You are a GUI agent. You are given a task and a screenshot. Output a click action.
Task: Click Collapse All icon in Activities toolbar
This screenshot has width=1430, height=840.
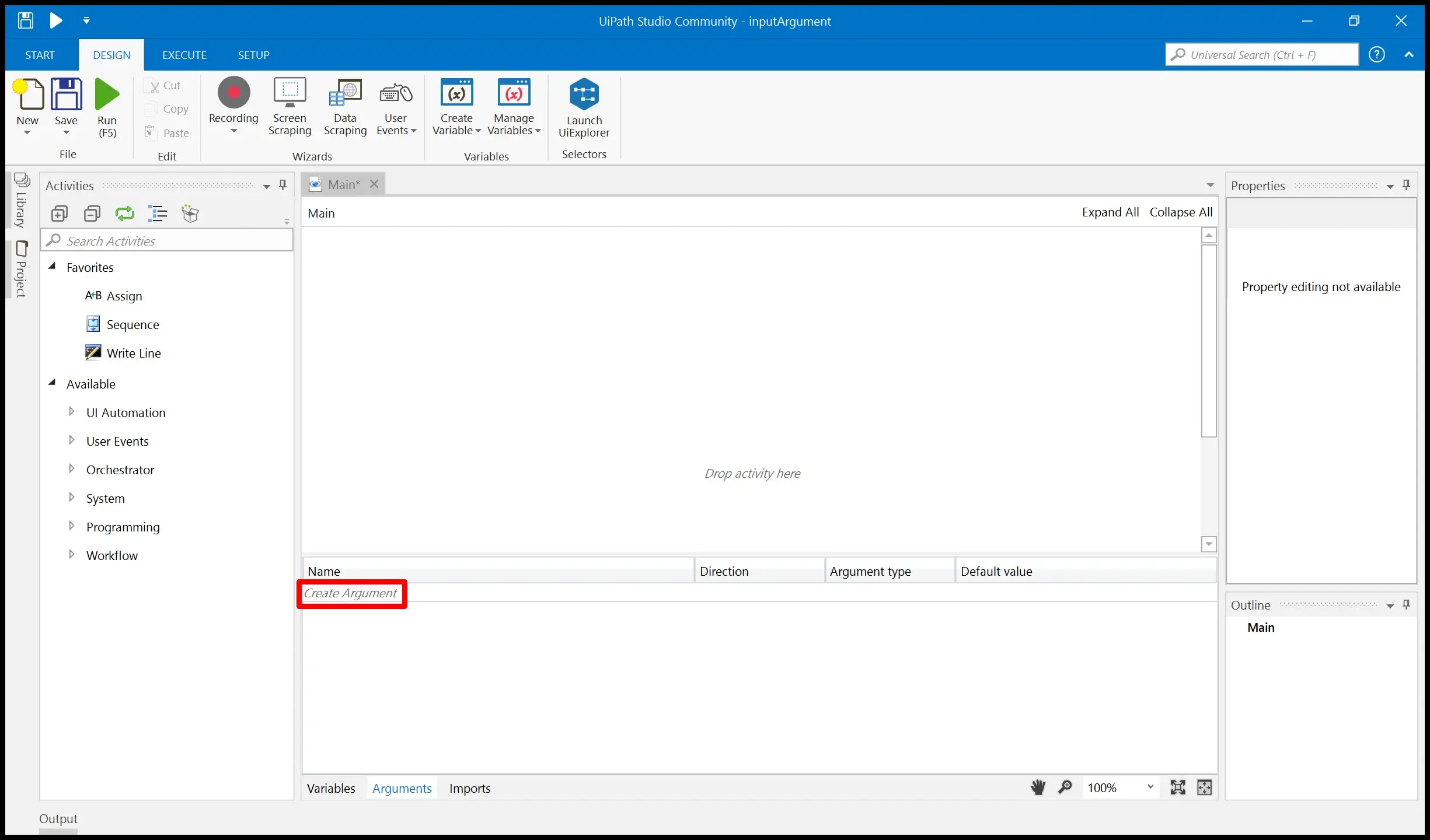pyautogui.click(x=92, y=213)
